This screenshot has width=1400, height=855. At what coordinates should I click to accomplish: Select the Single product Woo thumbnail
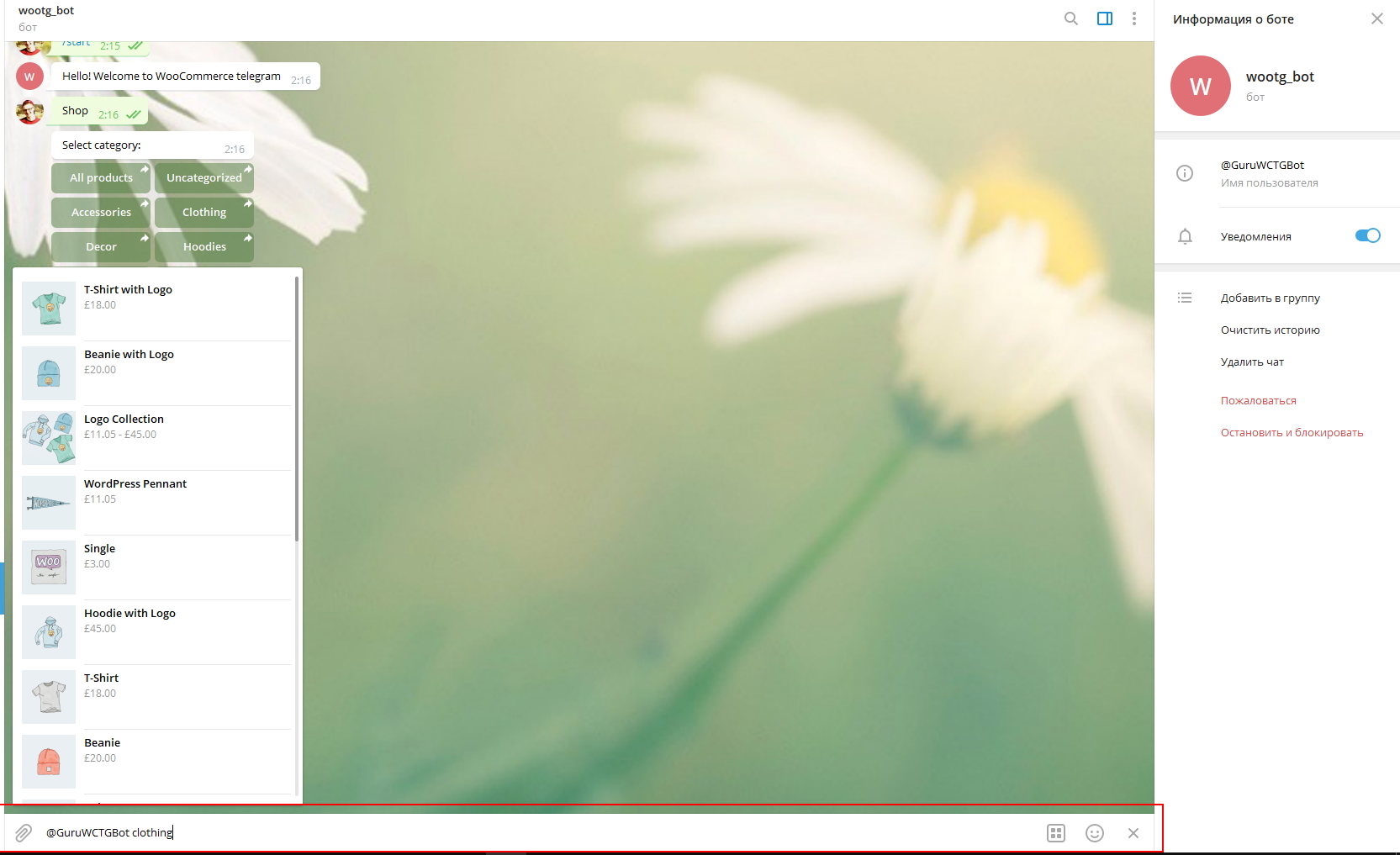tap(49, 567)
